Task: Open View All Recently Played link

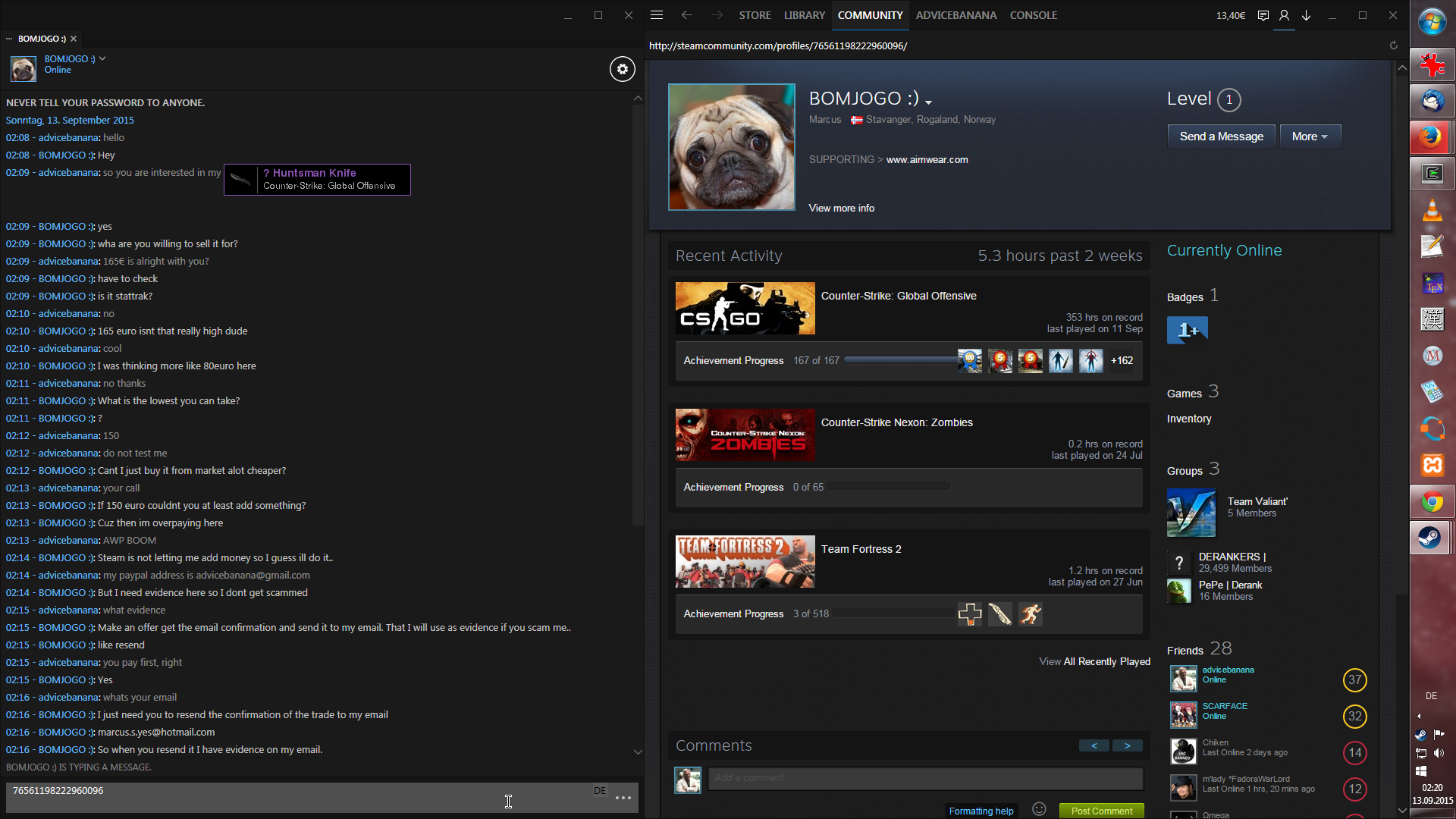Action: tap(1094, 661)
